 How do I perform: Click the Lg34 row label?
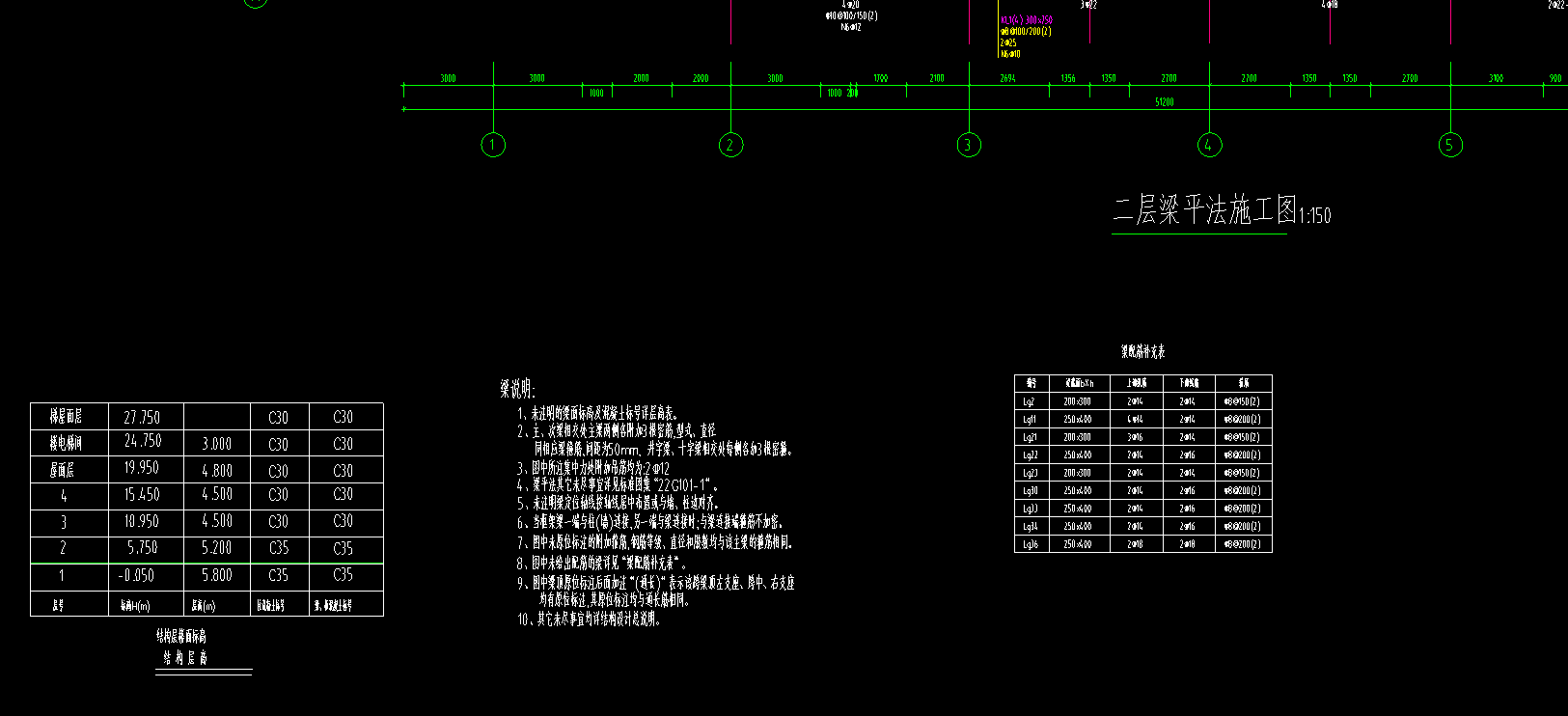(x=1031, y=527)
